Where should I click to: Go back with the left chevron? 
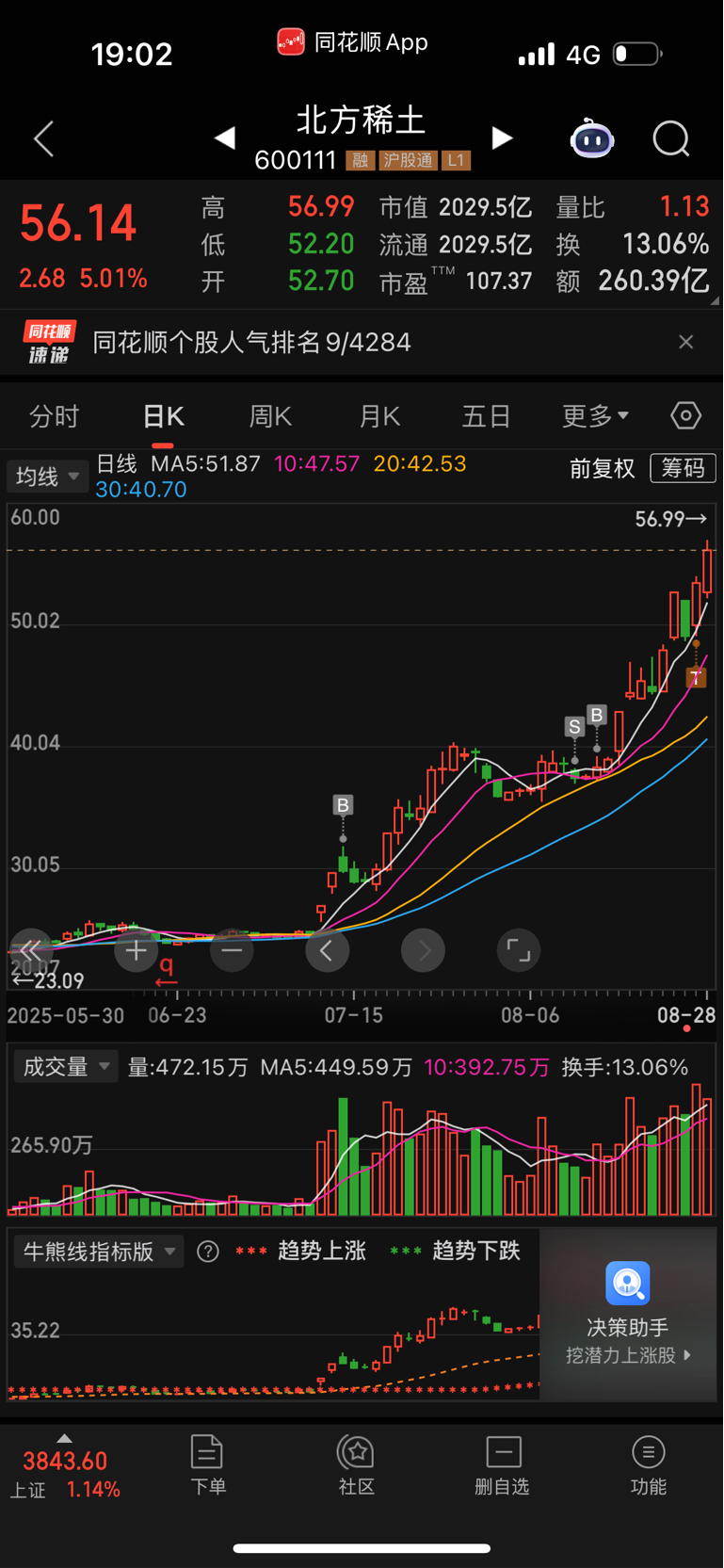[43, 138]
